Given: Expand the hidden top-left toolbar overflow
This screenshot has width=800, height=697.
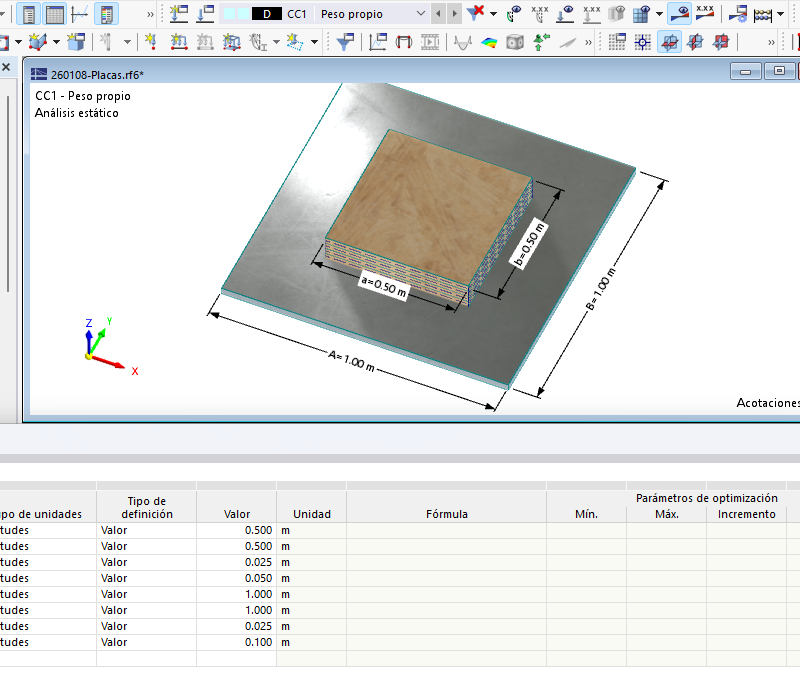Looking at the screenshot, I should tap(150, 14).
